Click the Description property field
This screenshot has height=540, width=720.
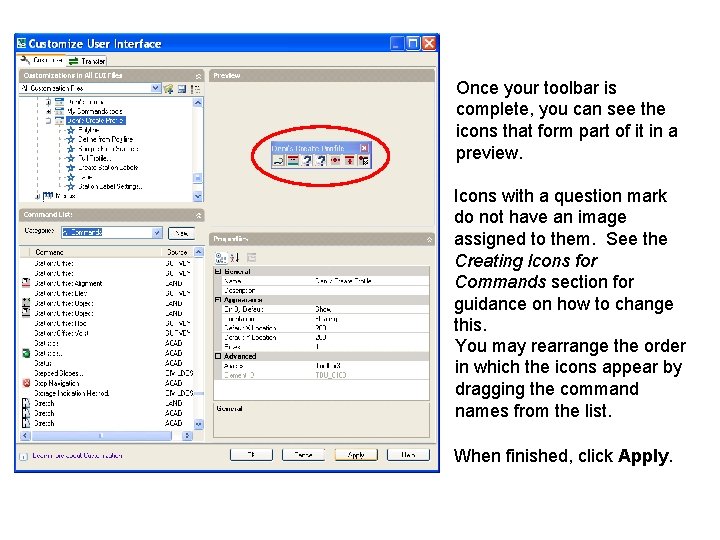[x=371, y=290]
